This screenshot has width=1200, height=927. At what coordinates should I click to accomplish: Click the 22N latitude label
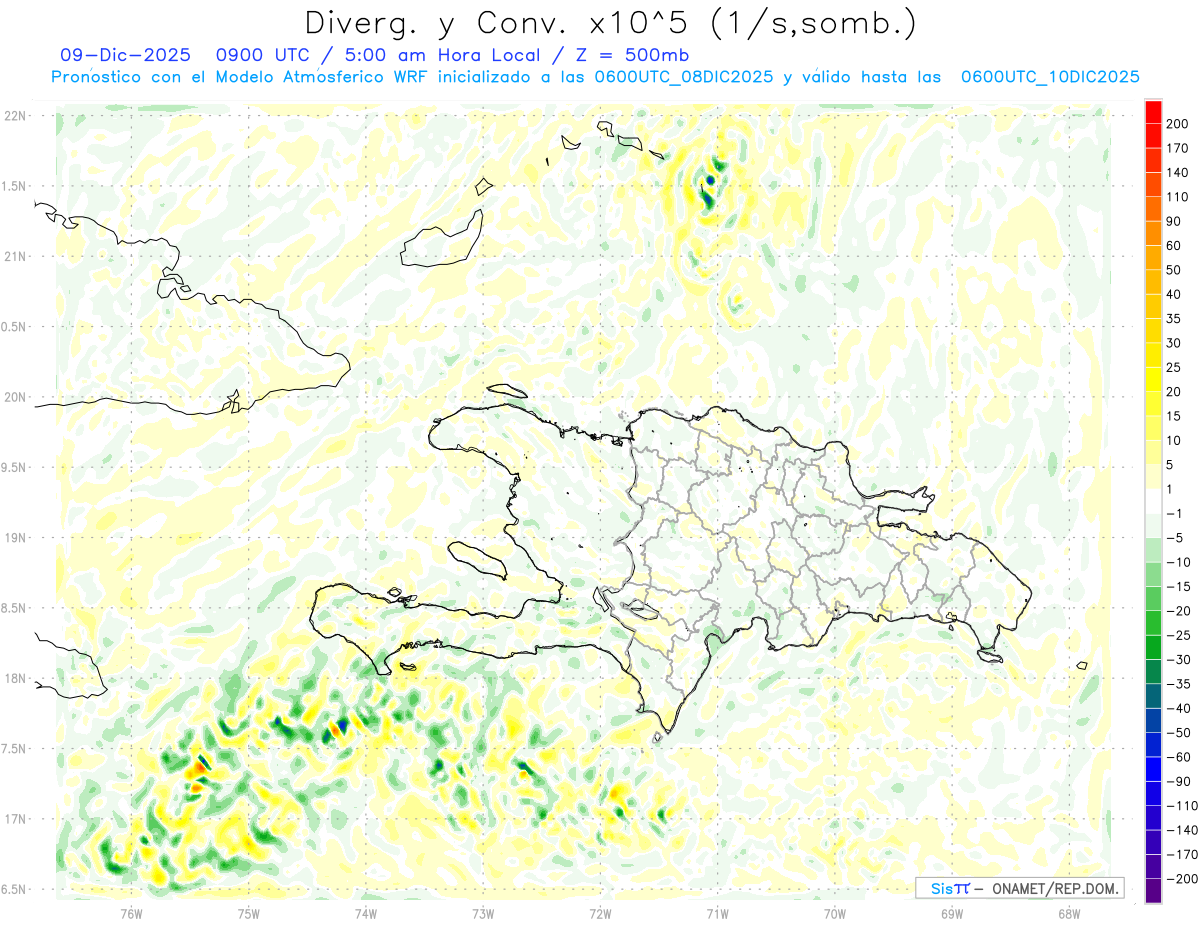(15, 116)
